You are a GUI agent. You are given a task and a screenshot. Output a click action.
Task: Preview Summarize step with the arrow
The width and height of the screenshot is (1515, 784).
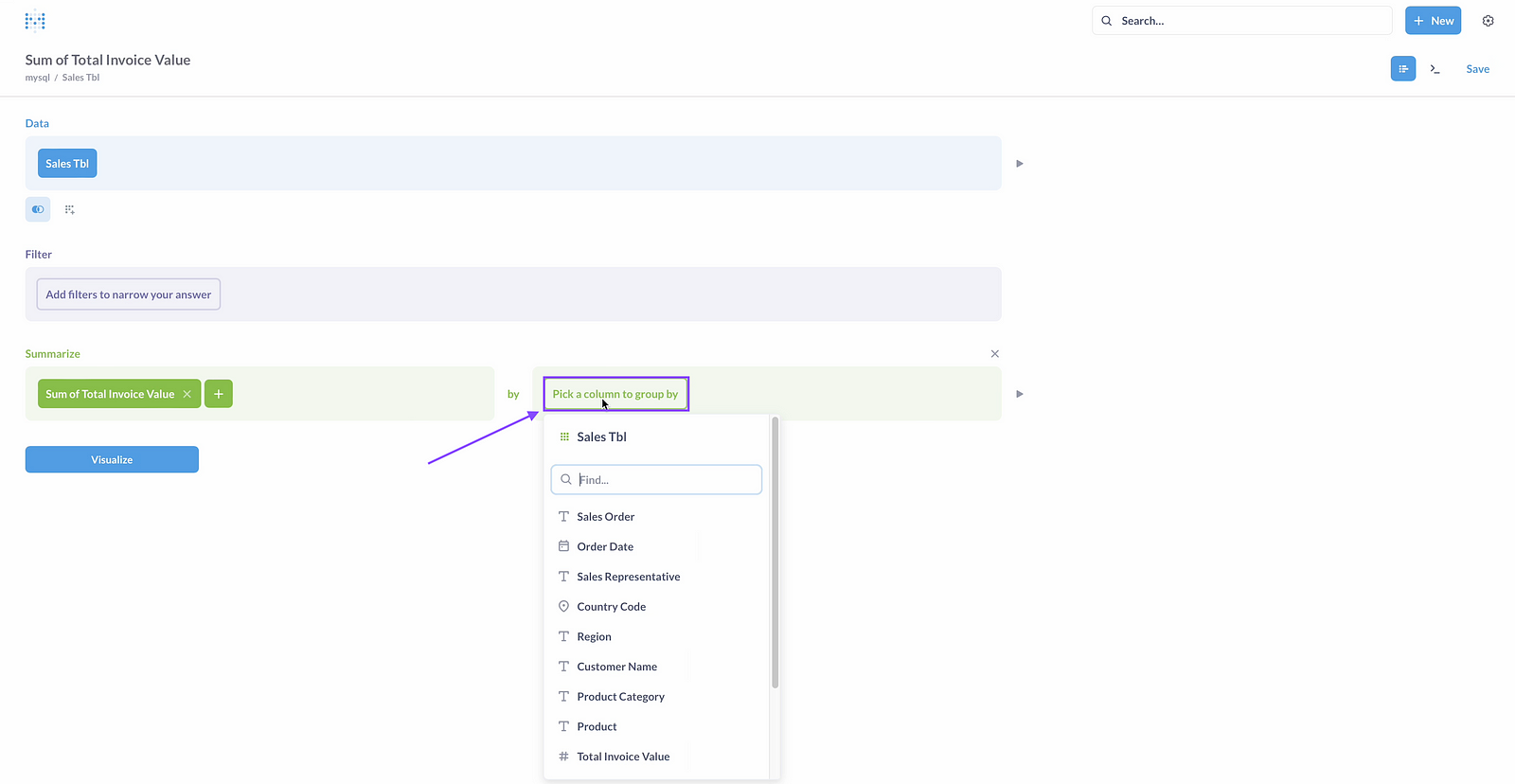point(1020,394)
